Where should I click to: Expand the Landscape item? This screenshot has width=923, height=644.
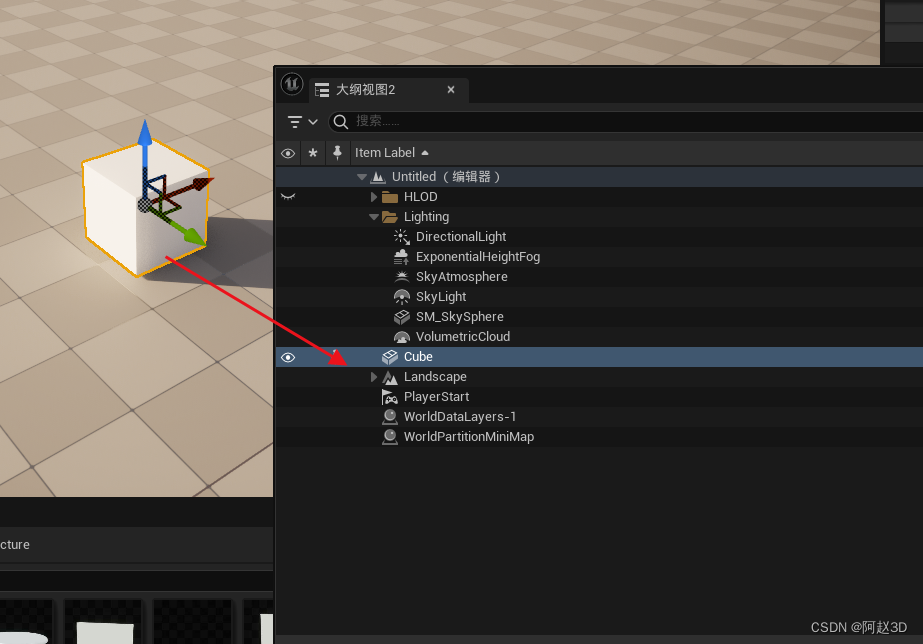(x=374, y=377)
